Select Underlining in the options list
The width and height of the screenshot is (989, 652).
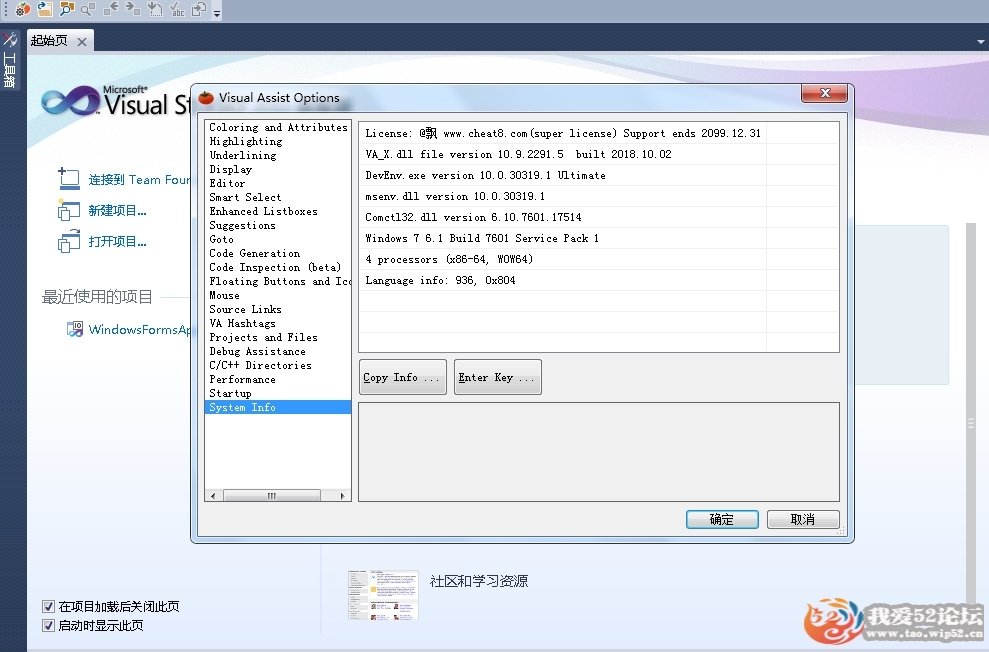278,155
